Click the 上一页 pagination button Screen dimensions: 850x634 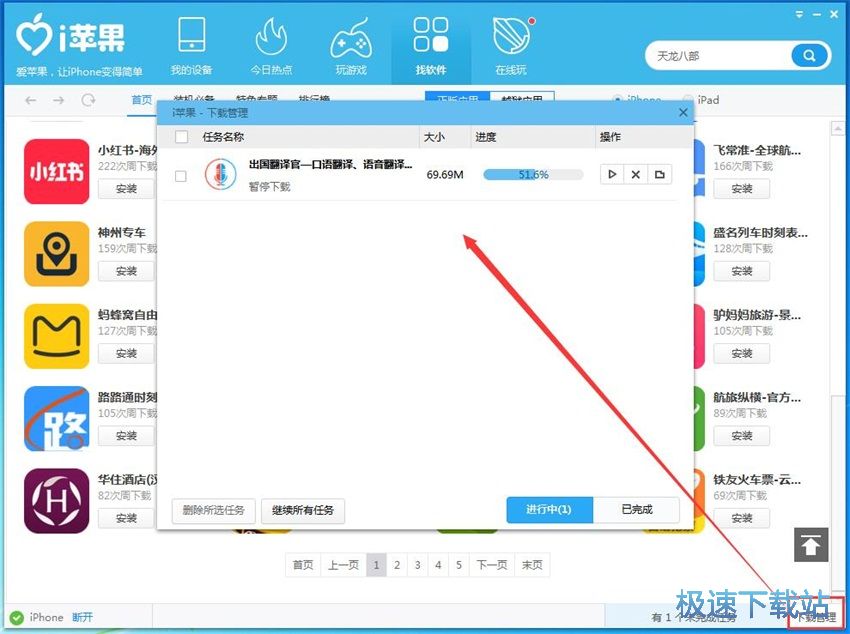pyautogui.click(x=343, y=565)
